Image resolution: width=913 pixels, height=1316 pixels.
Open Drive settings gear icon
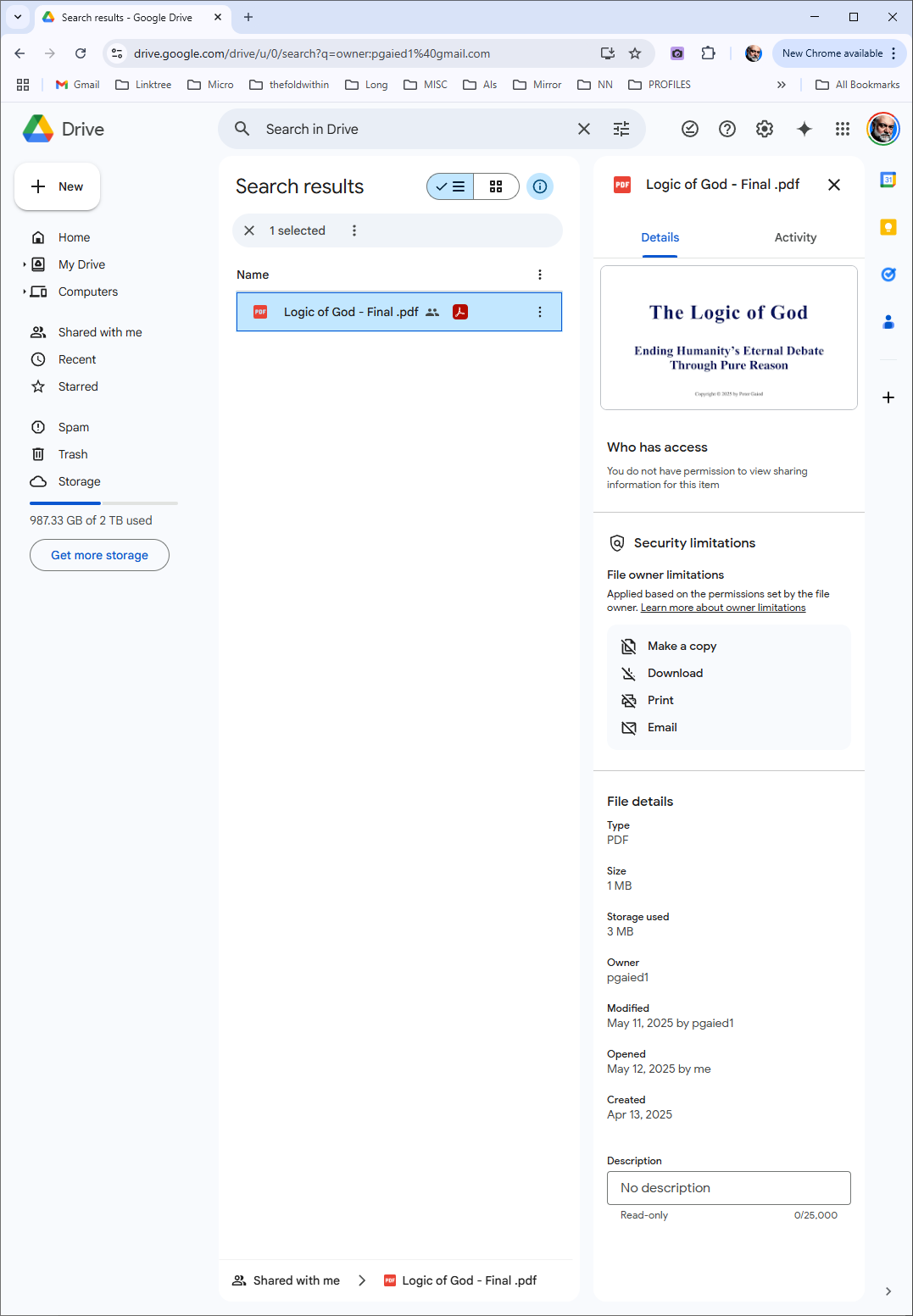pos(765,129)
